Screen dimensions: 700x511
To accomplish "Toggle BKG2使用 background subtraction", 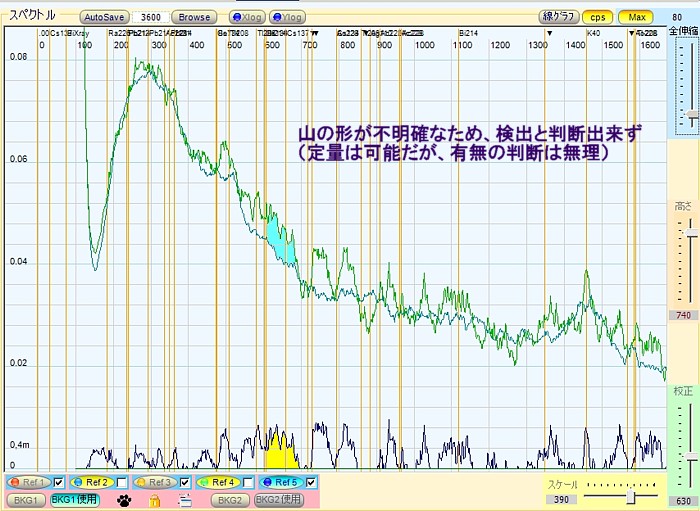I will coord(279,500).
